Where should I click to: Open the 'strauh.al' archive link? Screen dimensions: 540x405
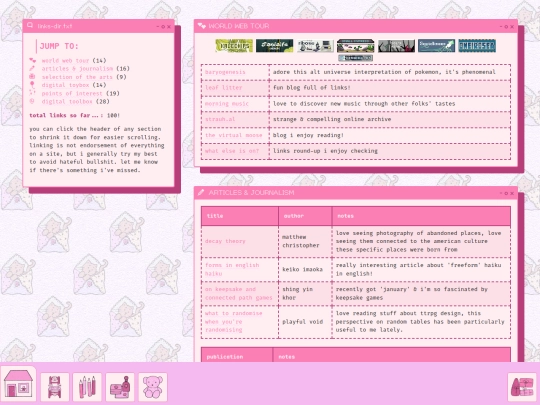pyautogui.click(x=220, y=119)
